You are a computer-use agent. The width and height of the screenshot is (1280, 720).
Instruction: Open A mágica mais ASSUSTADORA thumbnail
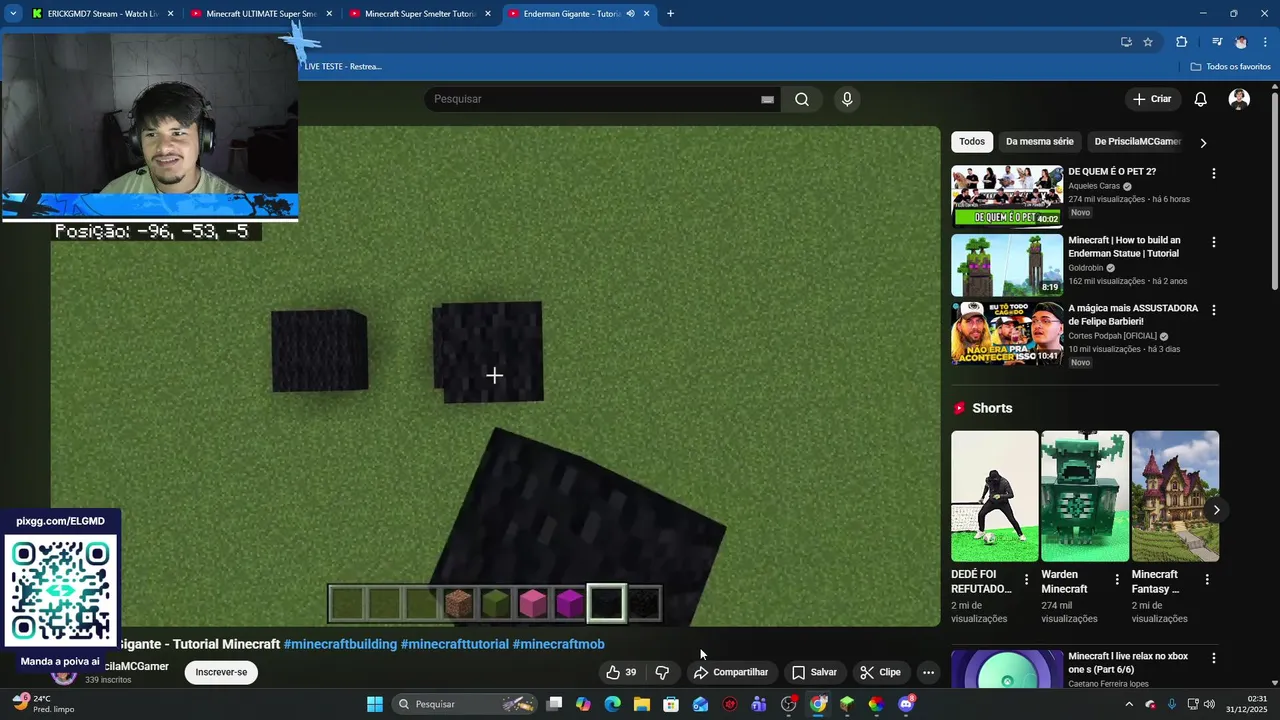click(x=1007, y=333)
